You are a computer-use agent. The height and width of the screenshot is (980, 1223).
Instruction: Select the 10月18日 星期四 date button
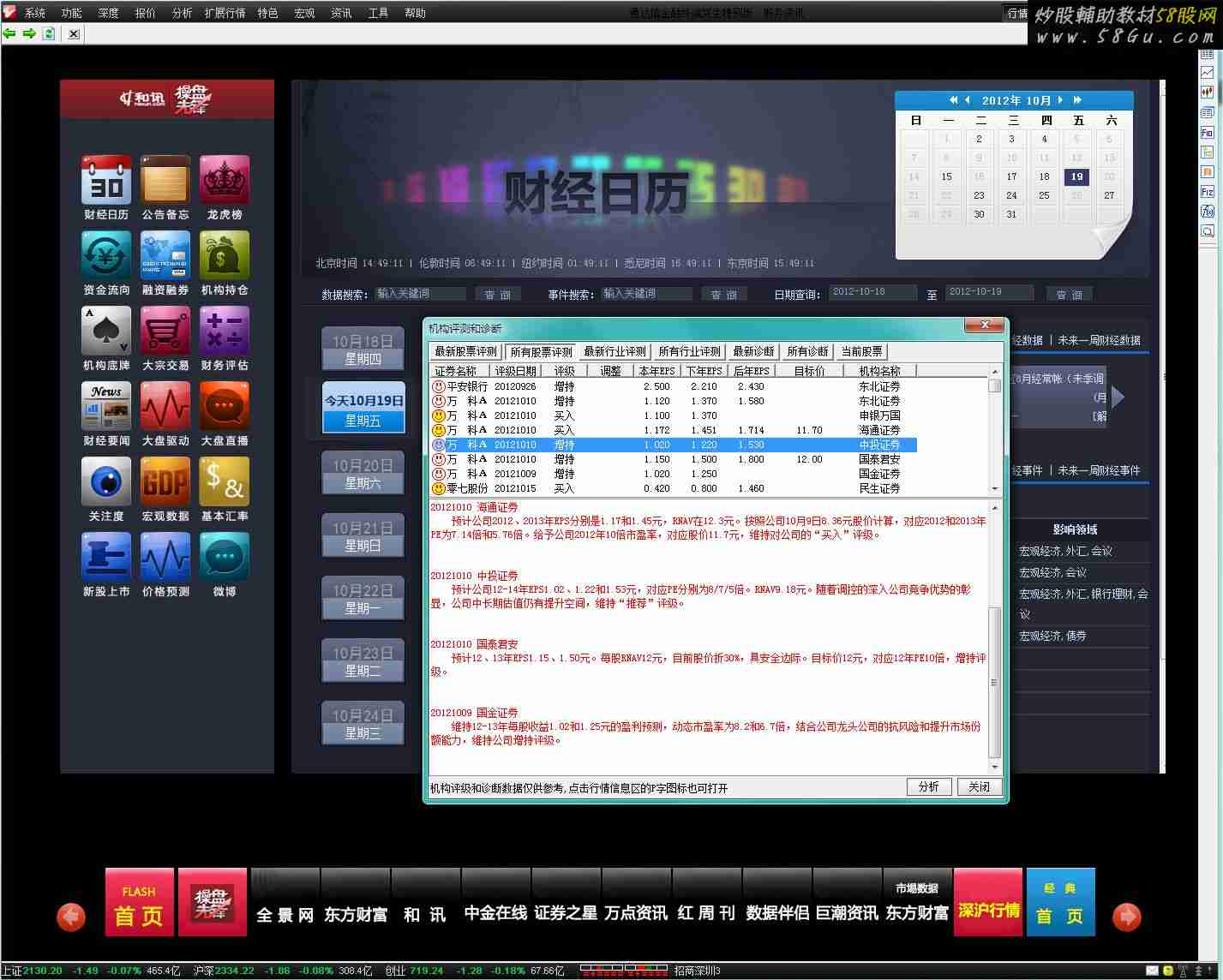363,350
